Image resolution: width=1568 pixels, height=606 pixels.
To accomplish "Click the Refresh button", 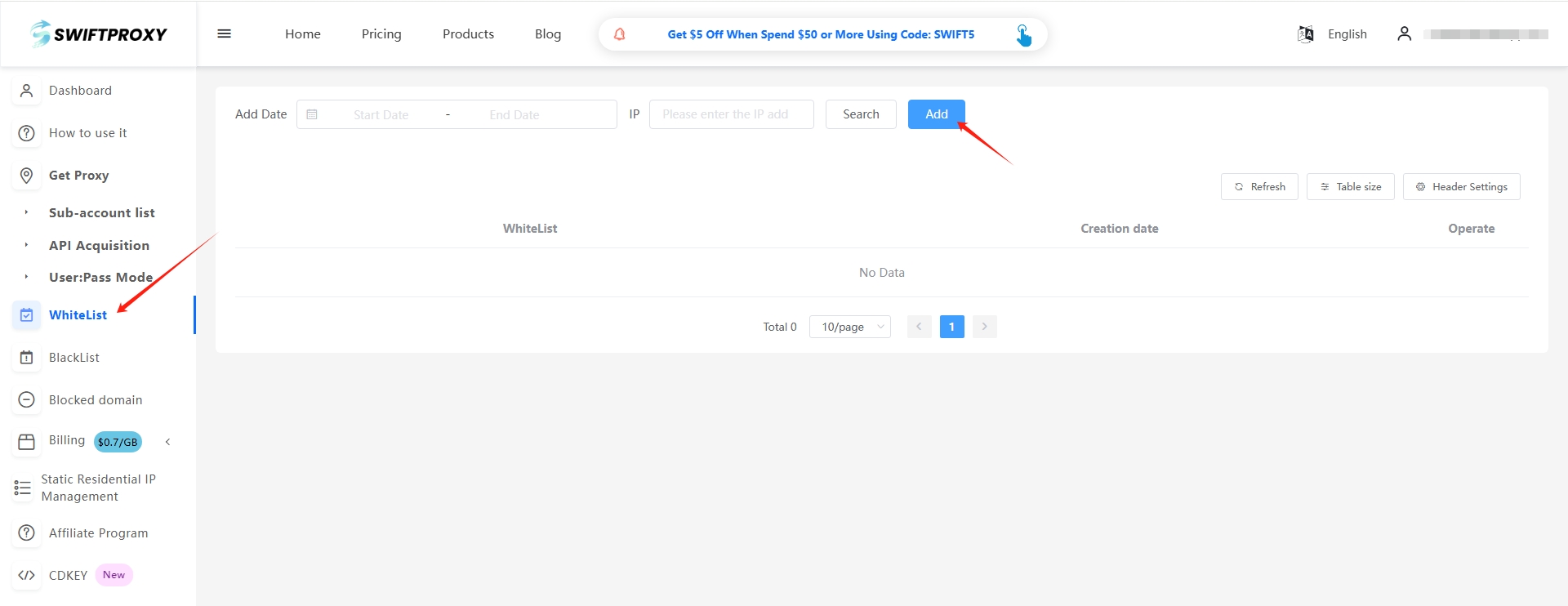I will pyautogui.click(x=1258, y=187).
